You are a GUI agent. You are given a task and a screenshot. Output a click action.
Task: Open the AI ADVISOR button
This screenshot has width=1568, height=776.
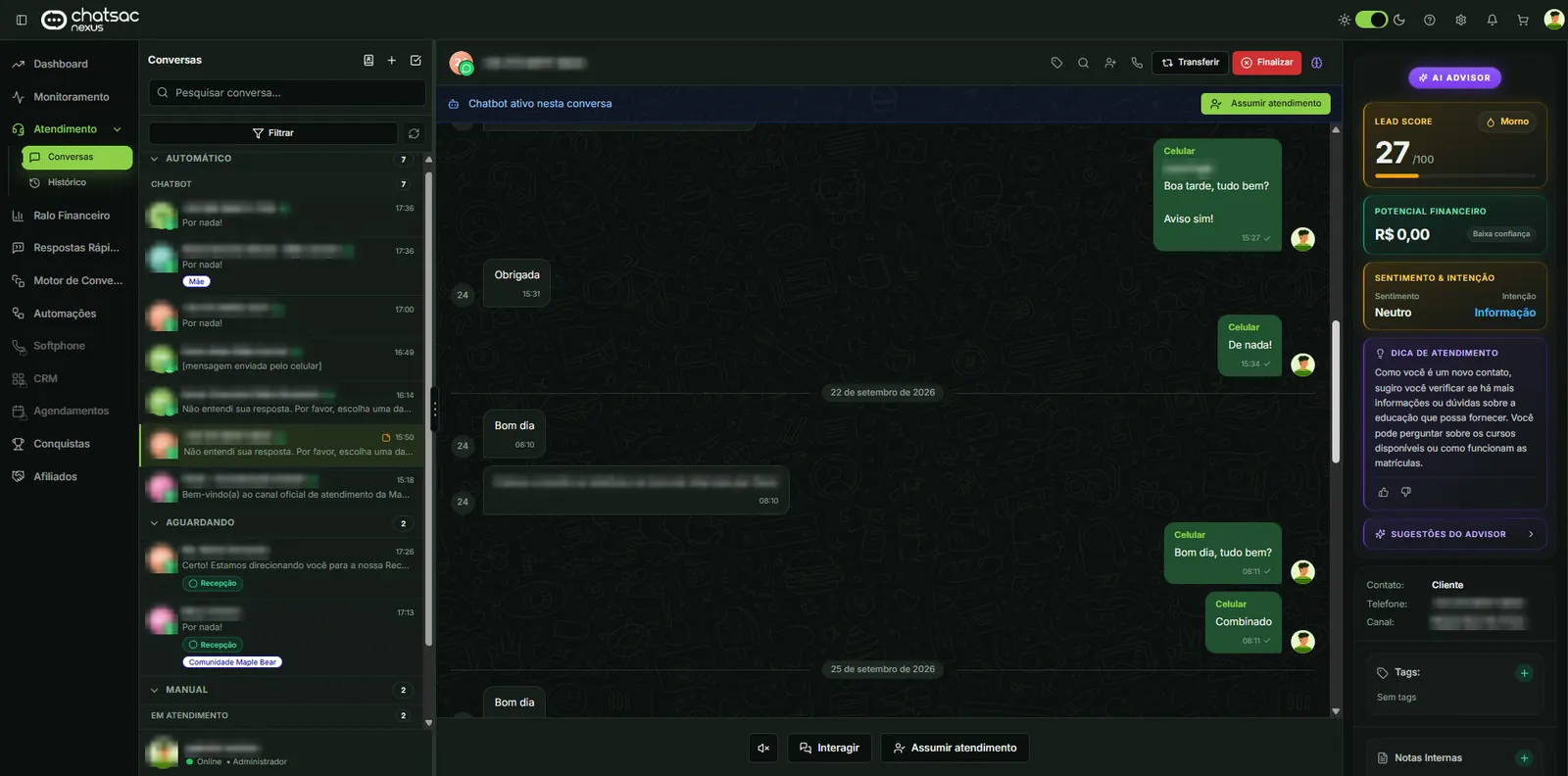coord(1454,78)
